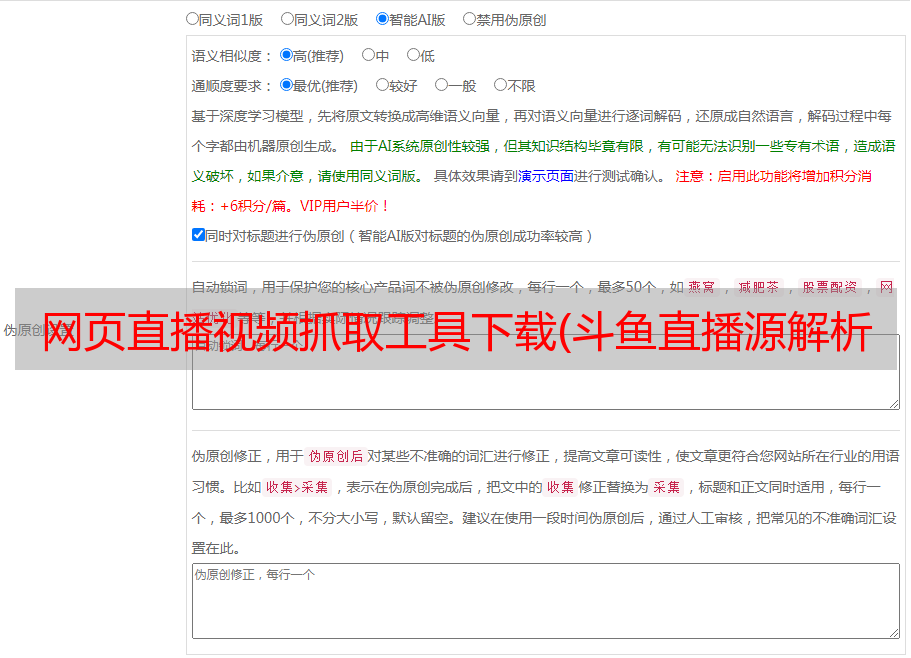This screenshot has width=911, height=658.
Task: Toggle 同时对标题进行伪原创 checkbox
Action: click(x=198, y=235)
